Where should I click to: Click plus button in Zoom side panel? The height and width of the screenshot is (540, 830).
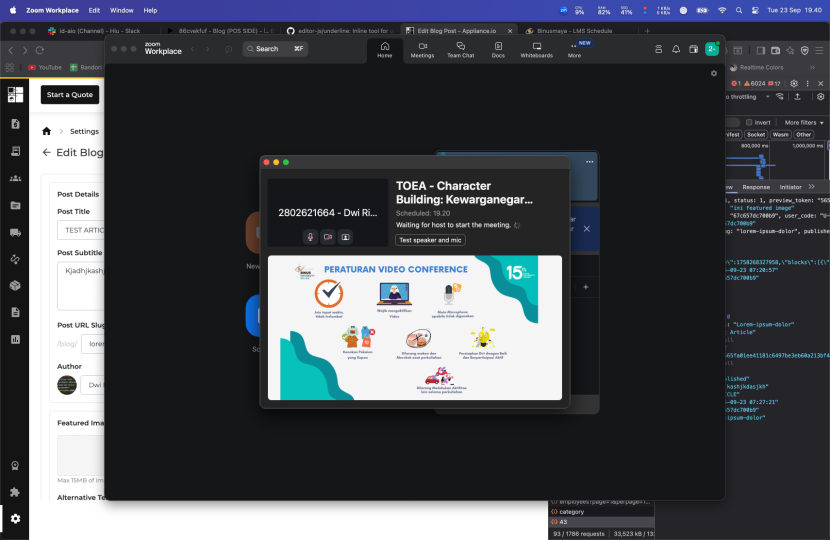point(585,287)
